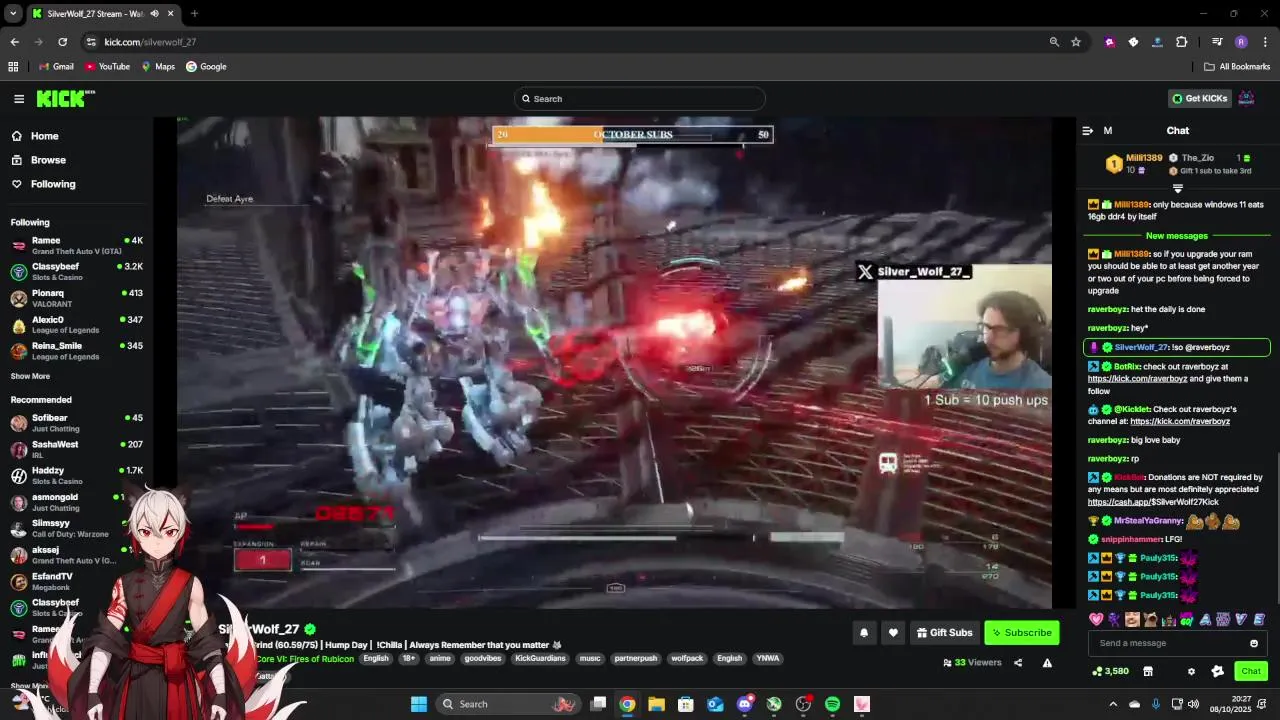This screenshot has width=1280, height=720.
Task: Open tab search dropdown arrow
Action: point(13,14)
